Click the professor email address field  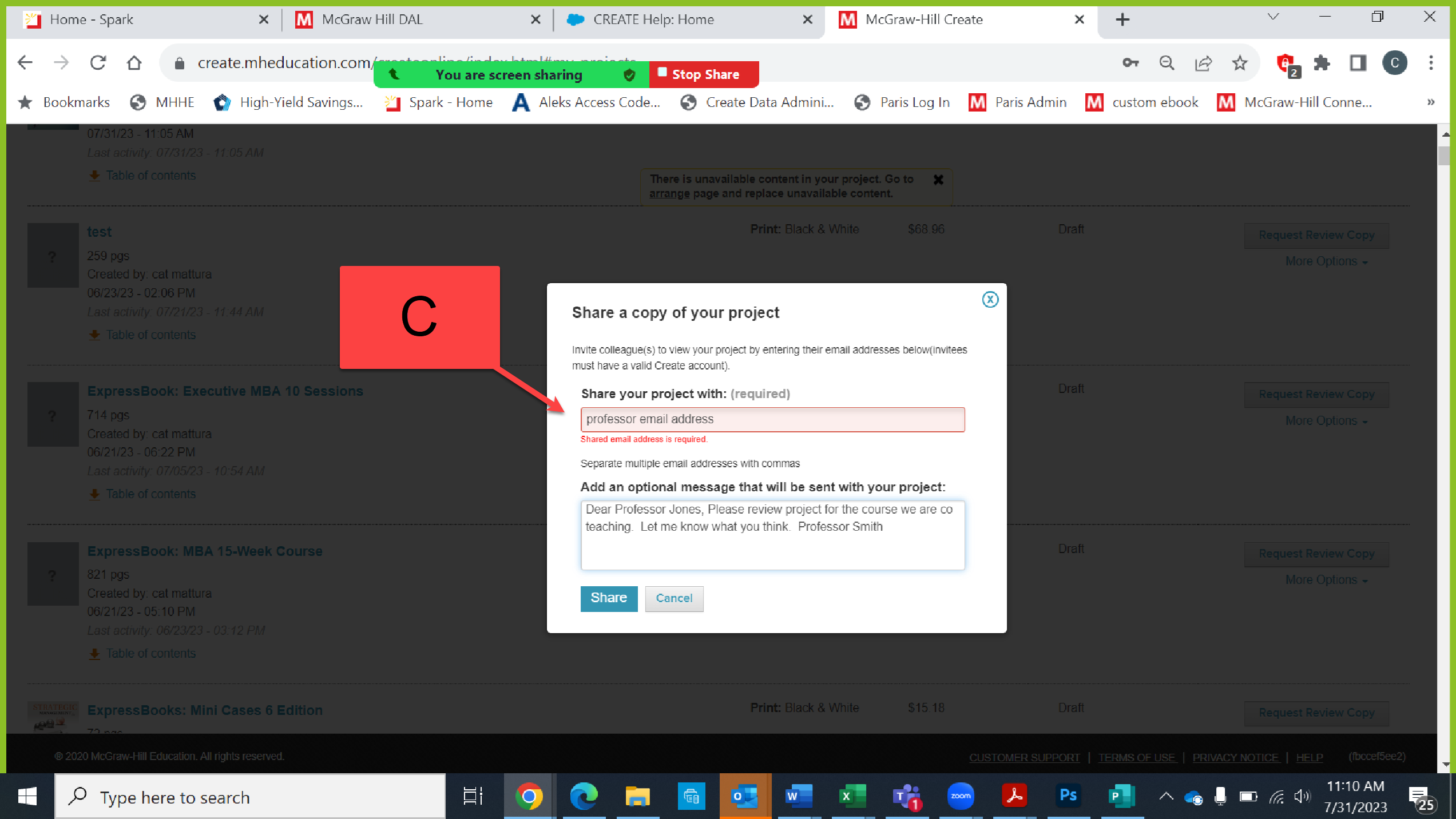772,419
